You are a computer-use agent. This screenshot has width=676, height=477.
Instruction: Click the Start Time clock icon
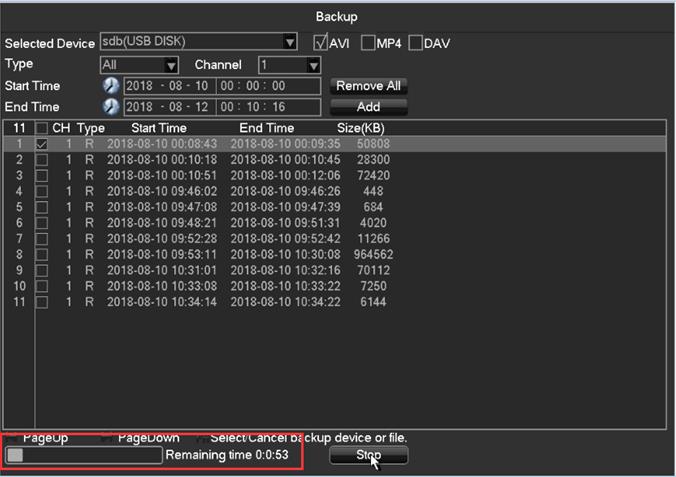pos(111,86)
